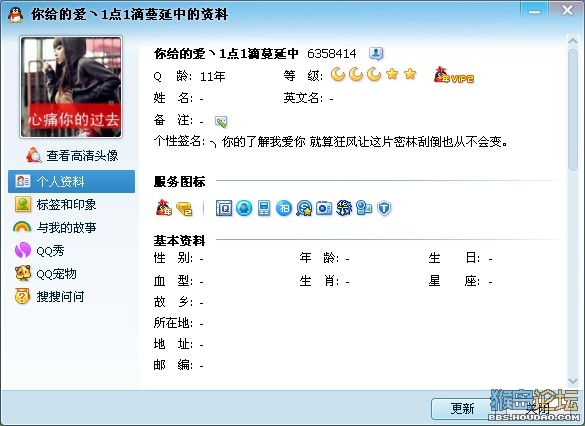Click the blue bell service icon
Viewport: 585px width, 426px height.
click(244, 208)
